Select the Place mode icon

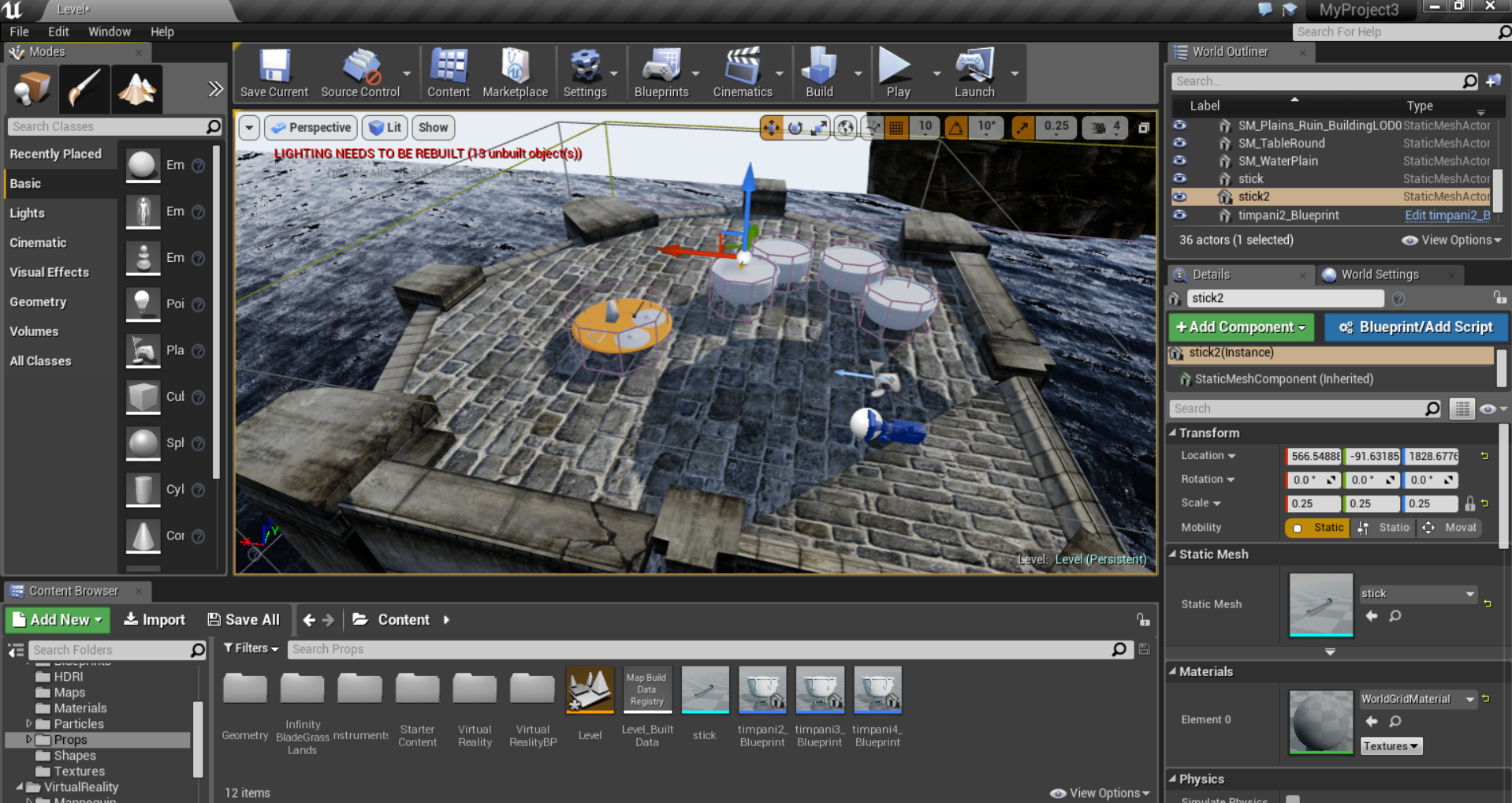[x=32, y=89]
